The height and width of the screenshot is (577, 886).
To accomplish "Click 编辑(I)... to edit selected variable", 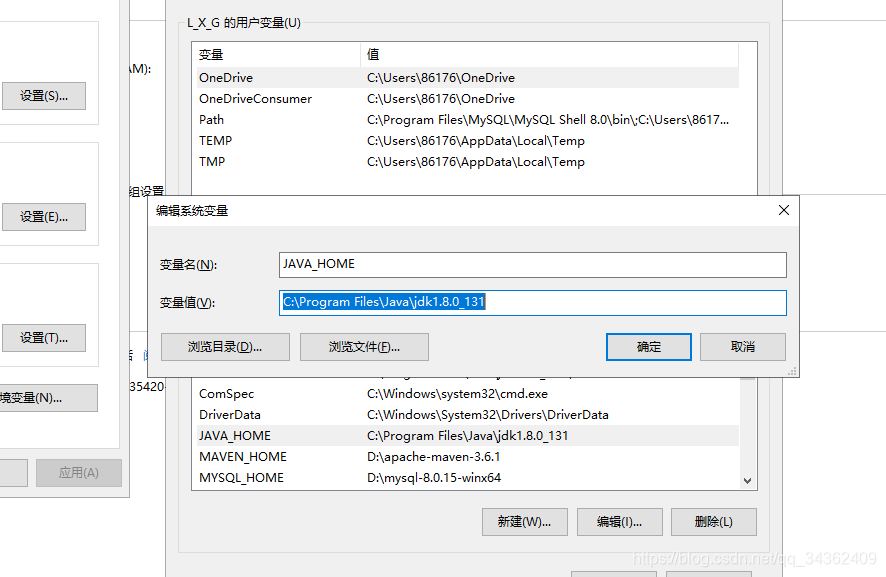I will coord(619,521).
